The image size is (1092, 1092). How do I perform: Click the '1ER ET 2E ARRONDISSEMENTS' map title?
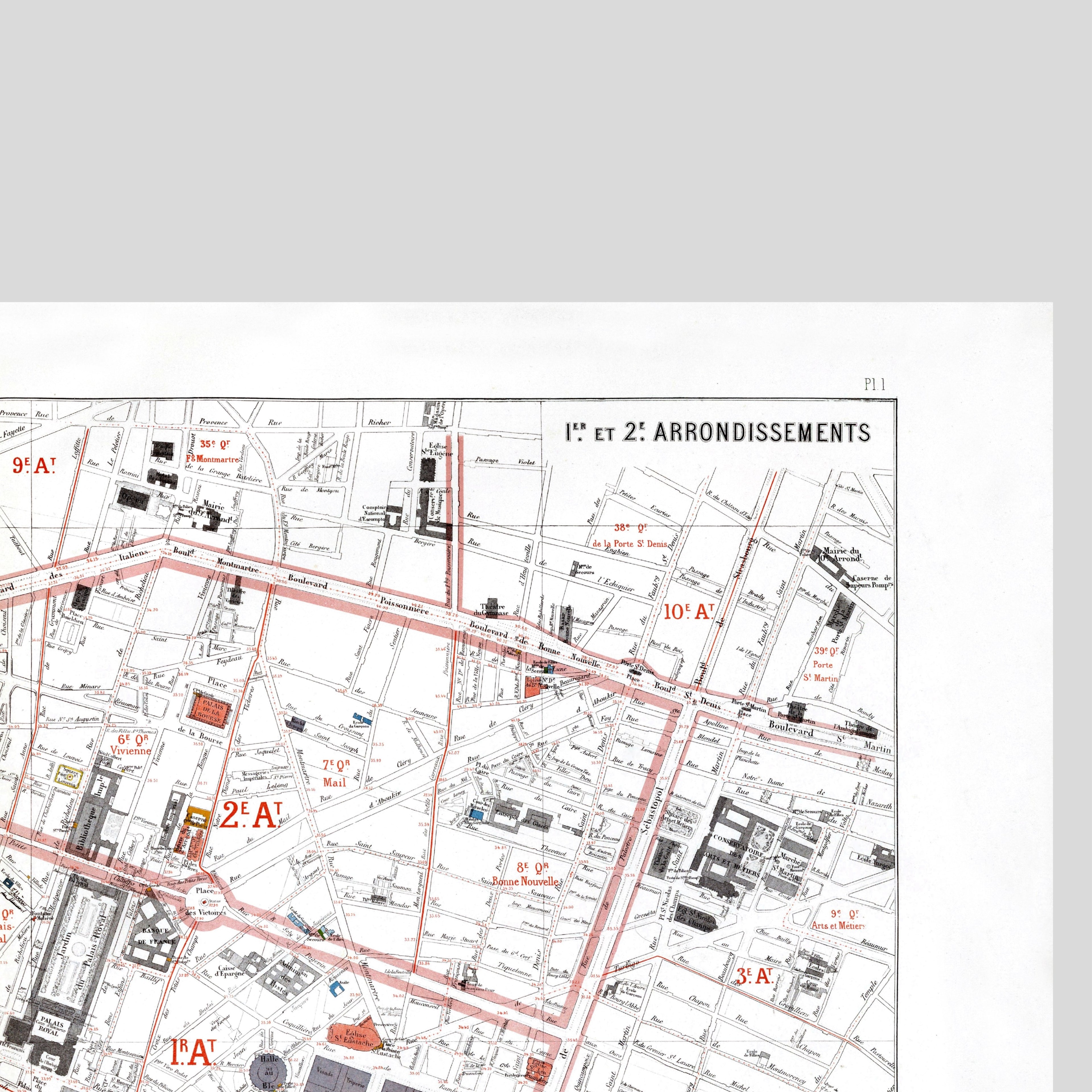pos(718,432)
